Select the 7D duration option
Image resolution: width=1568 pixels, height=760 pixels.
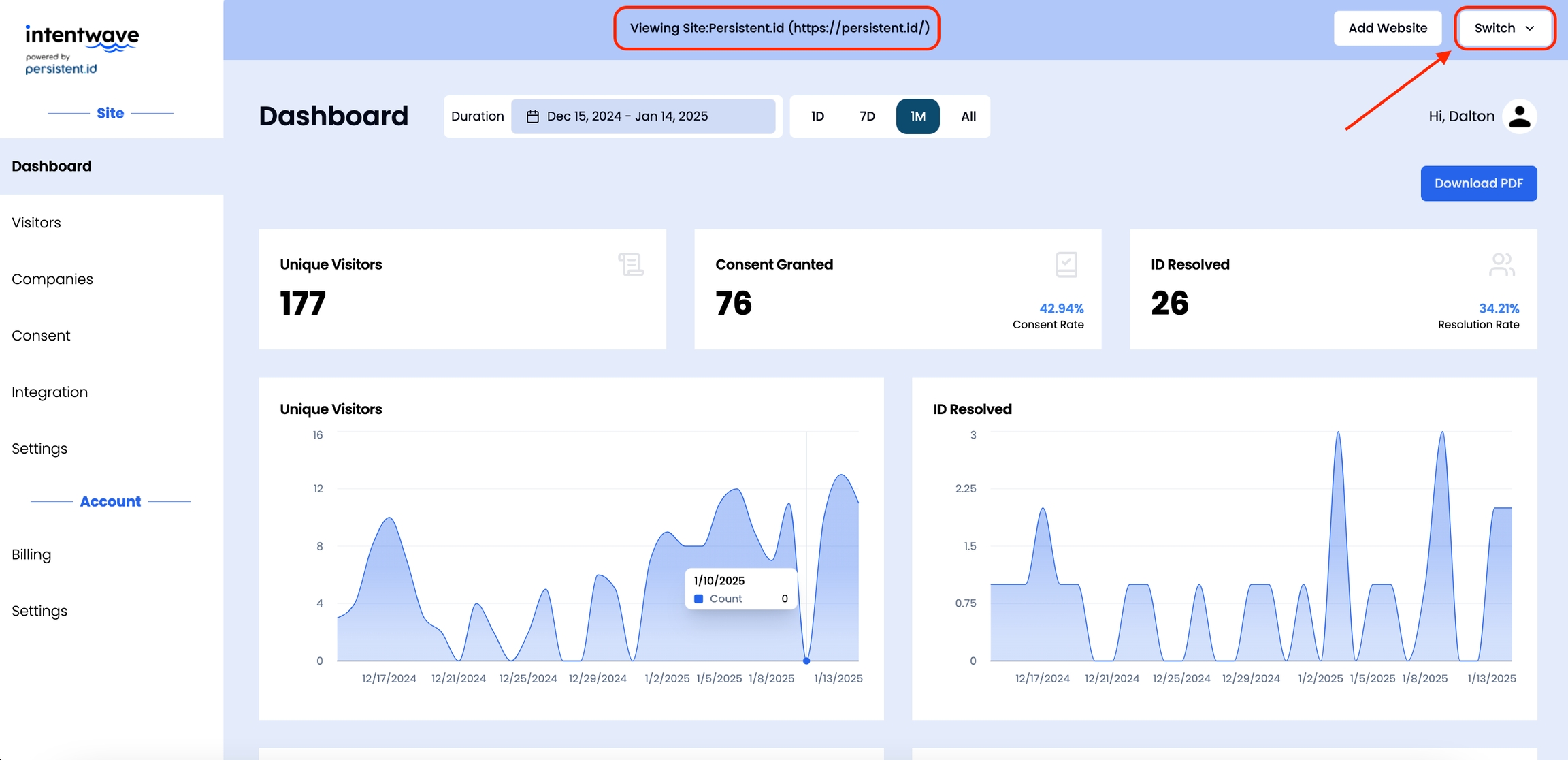[867, 116]
